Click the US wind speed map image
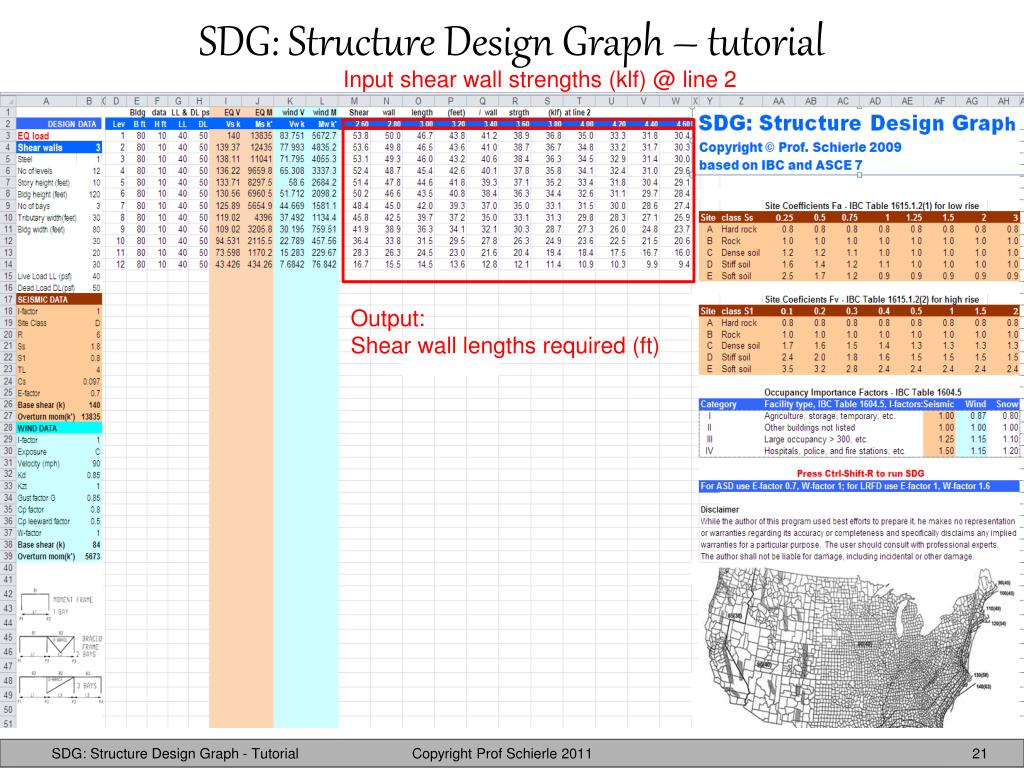 (859, 647)
